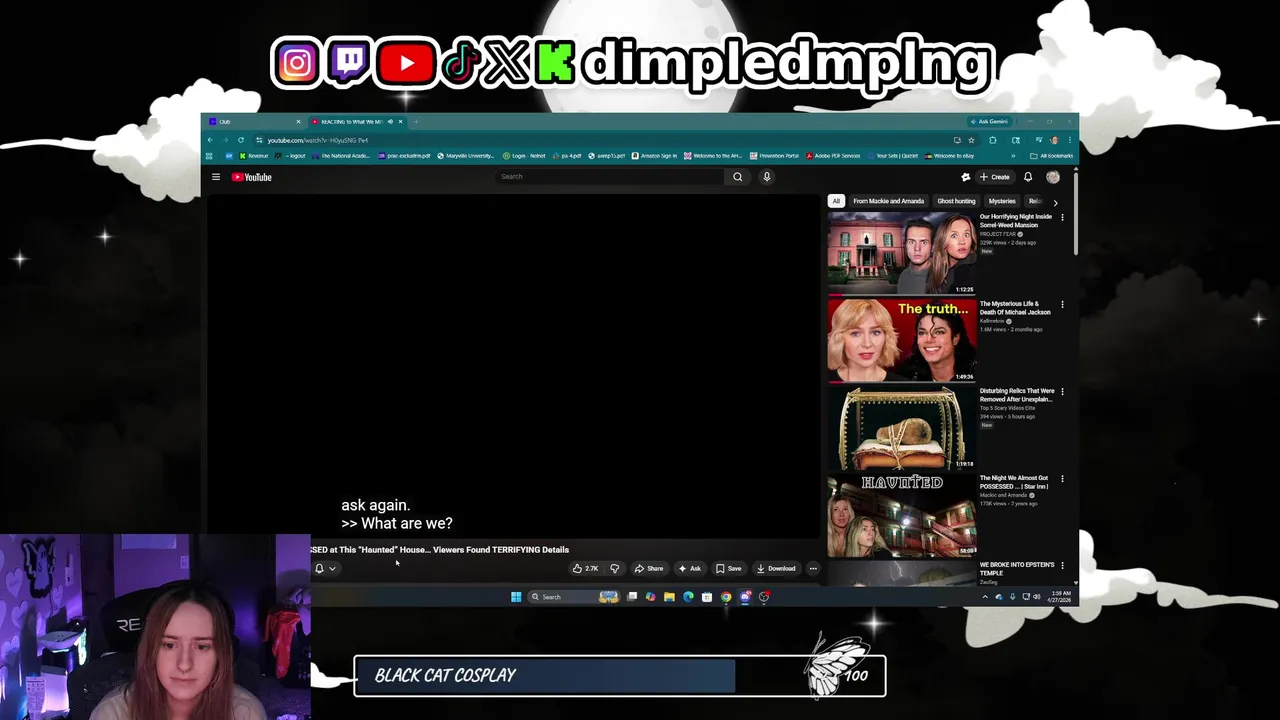Open YouTube notifications bell in header
This screenshot has height=720, width=1280.
pyautogui.click(x=1027, y=177)
